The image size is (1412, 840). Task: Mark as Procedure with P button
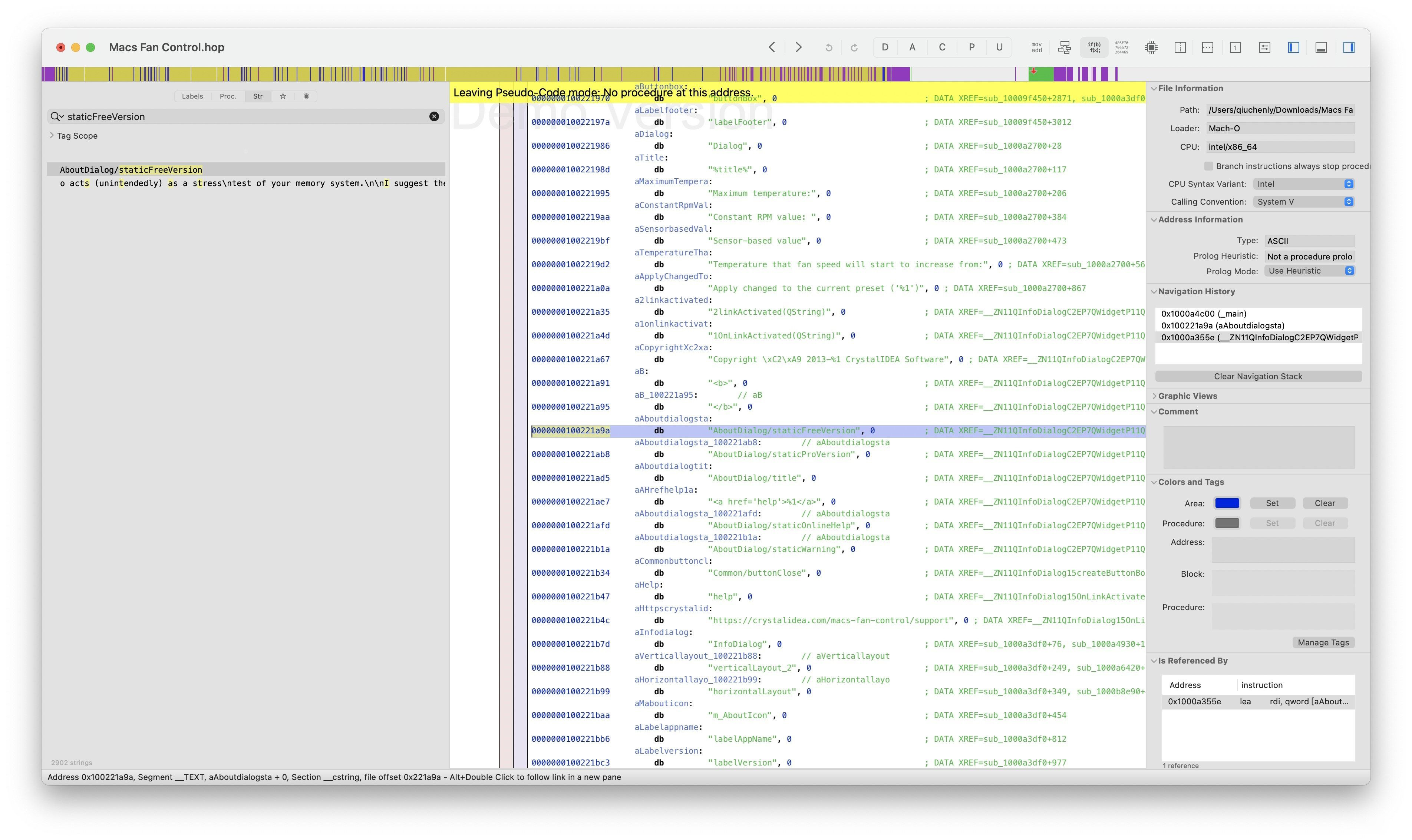(971, 47)
